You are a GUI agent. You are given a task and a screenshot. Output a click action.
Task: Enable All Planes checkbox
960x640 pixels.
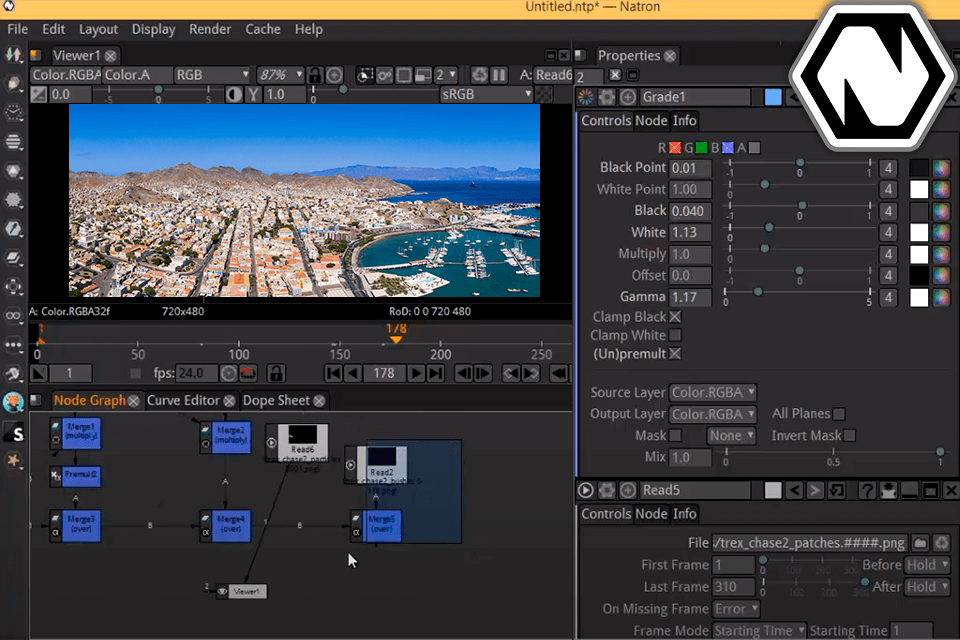[839, 414]
